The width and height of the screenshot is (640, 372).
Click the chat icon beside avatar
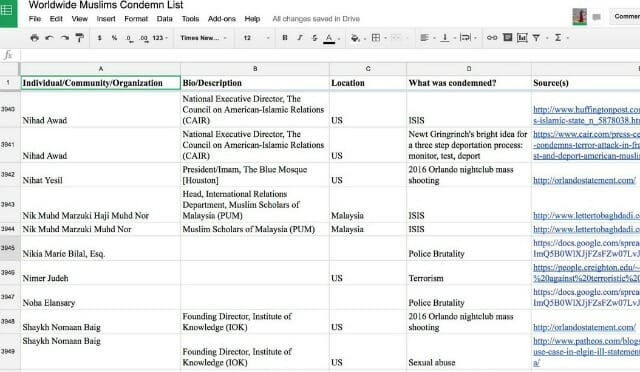(x=597, y=17)
